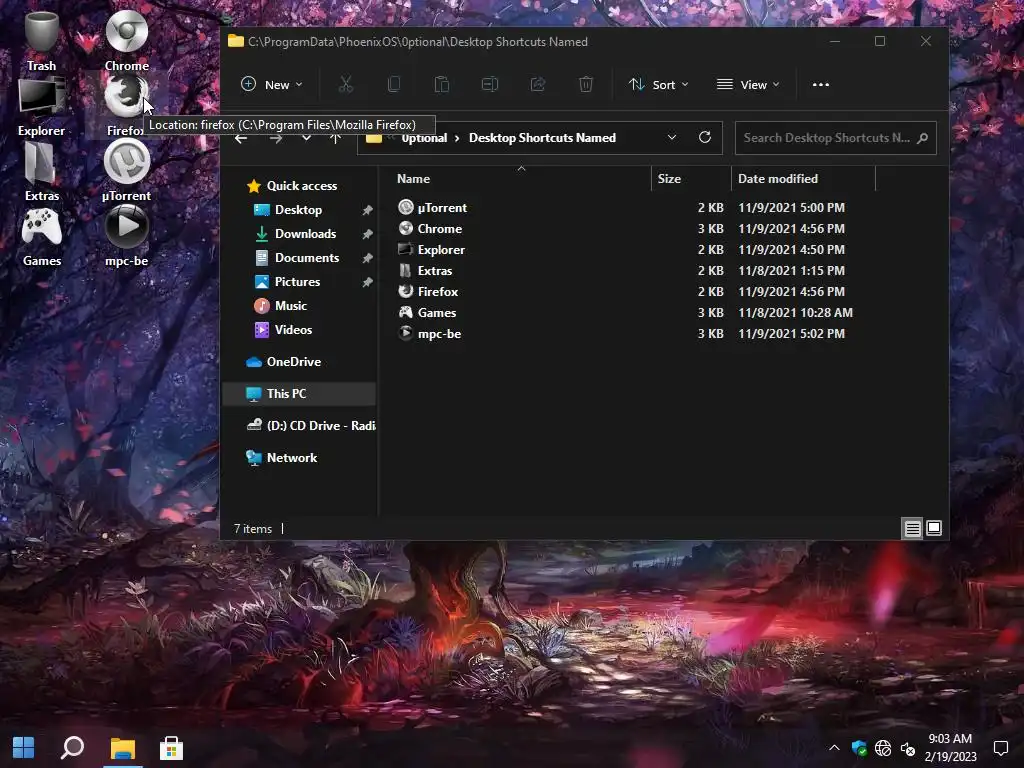Select the Chrome desktop shortcut
Screen dimensions: 1024x768
tap(127, 40)
